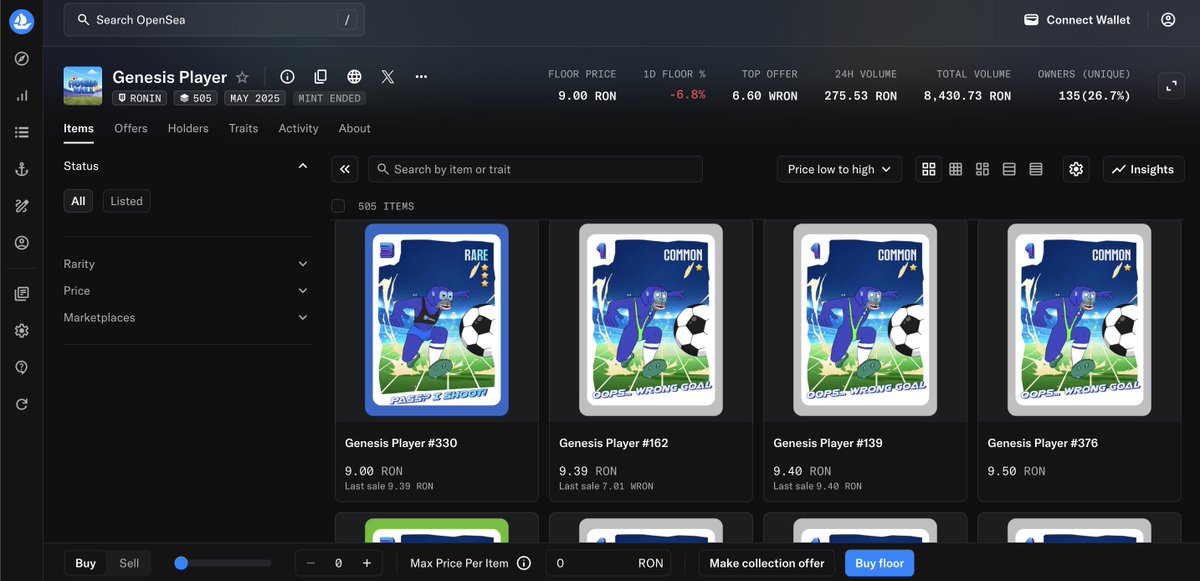Open the settings gear in left sidebar
The width and height of the screenshot is (1200, 581).
coord(22,331)
